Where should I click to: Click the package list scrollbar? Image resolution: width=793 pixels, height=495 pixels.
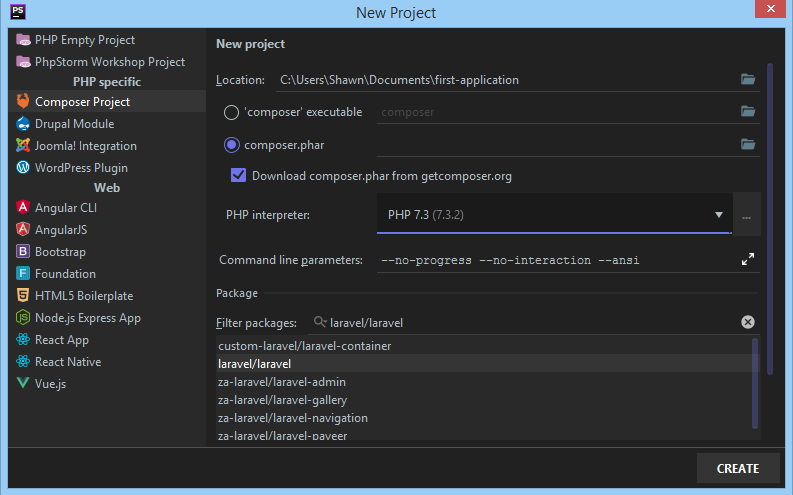(755, 383)
